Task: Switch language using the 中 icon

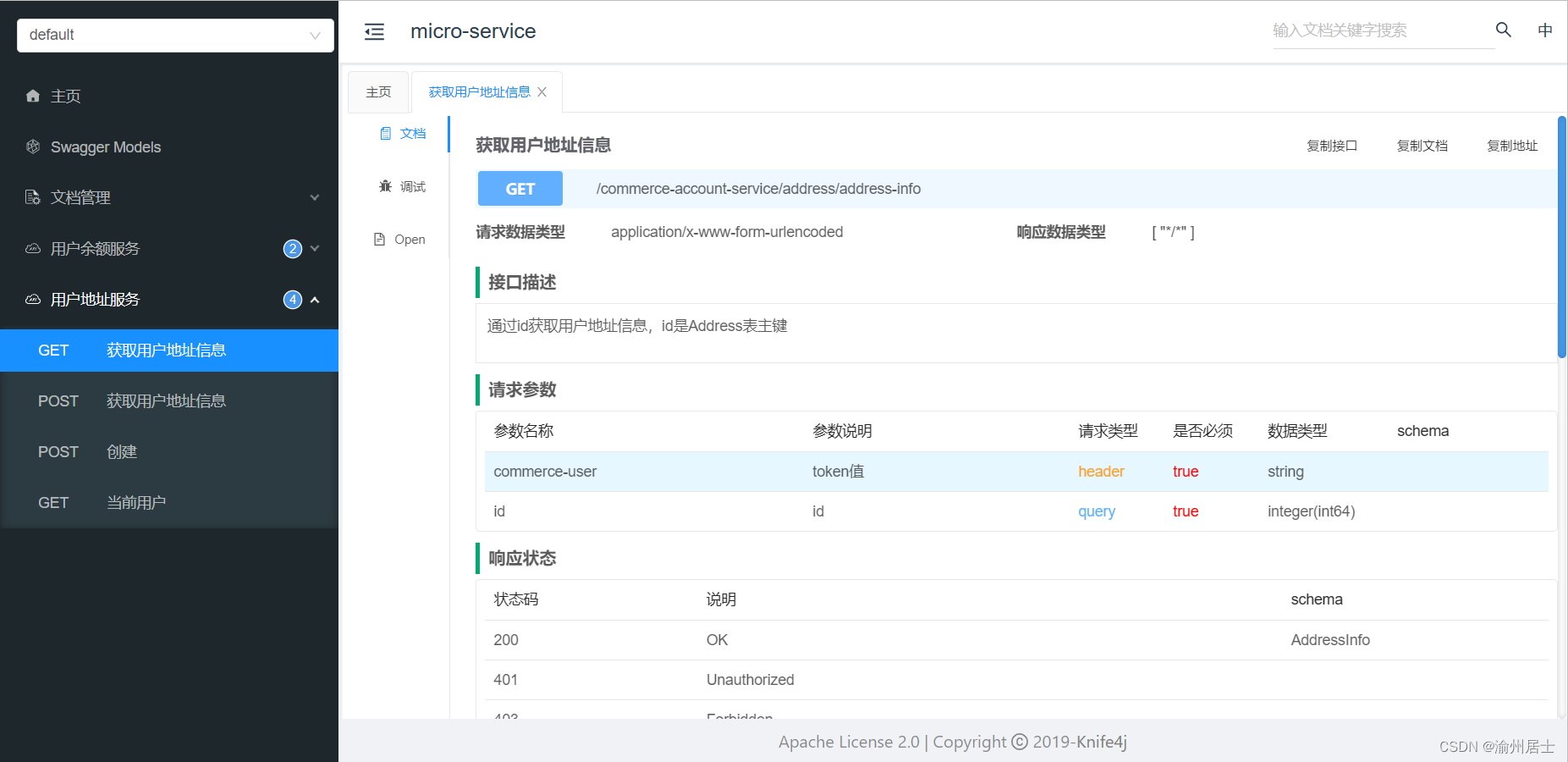Action: click(x=1545, y=30)
